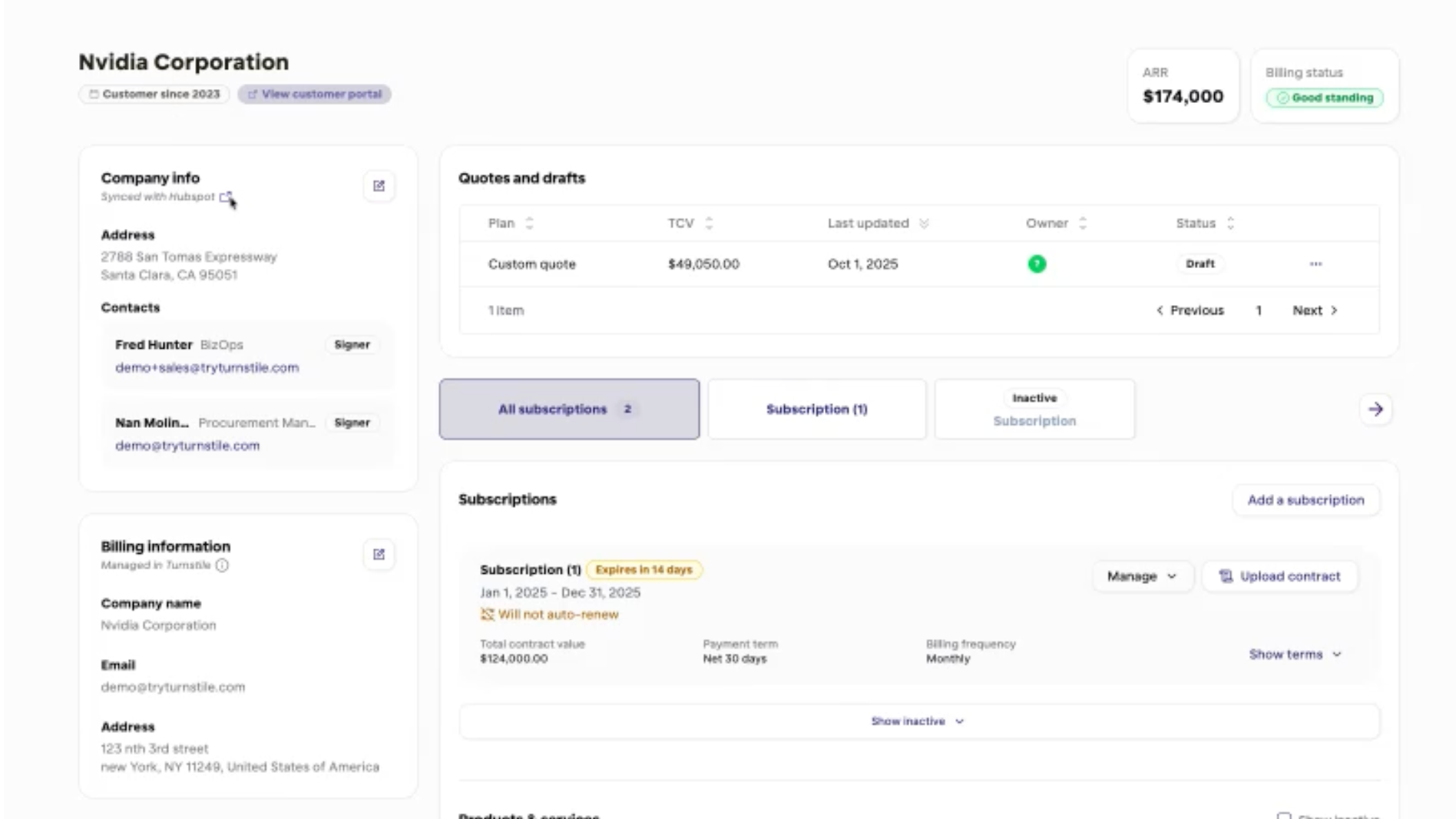1456x819 pixels.
Task: Open the Manage dropdown for Subscription (1)
Action: 1142,576
